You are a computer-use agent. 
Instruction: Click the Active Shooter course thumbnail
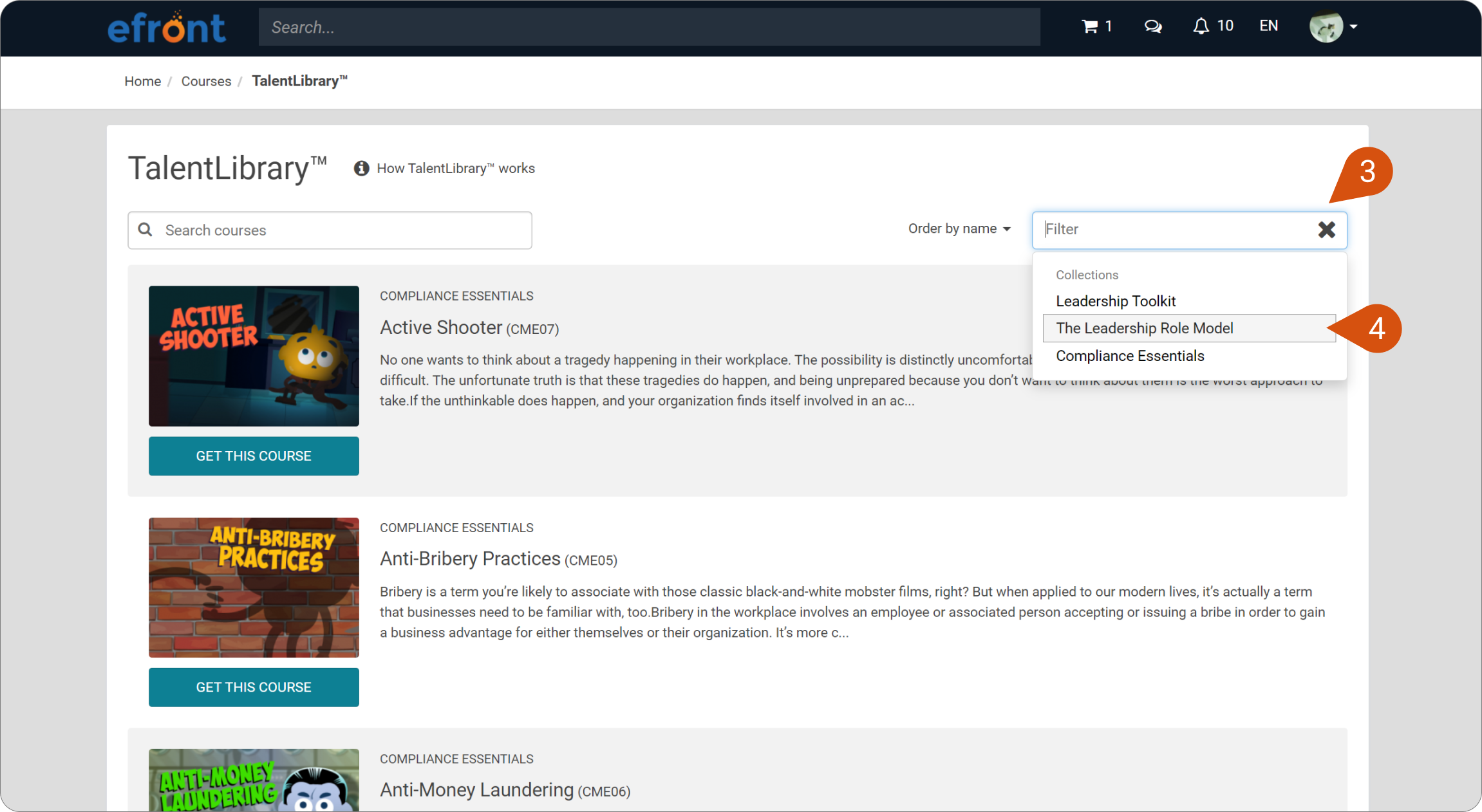(x=254, y=356)
